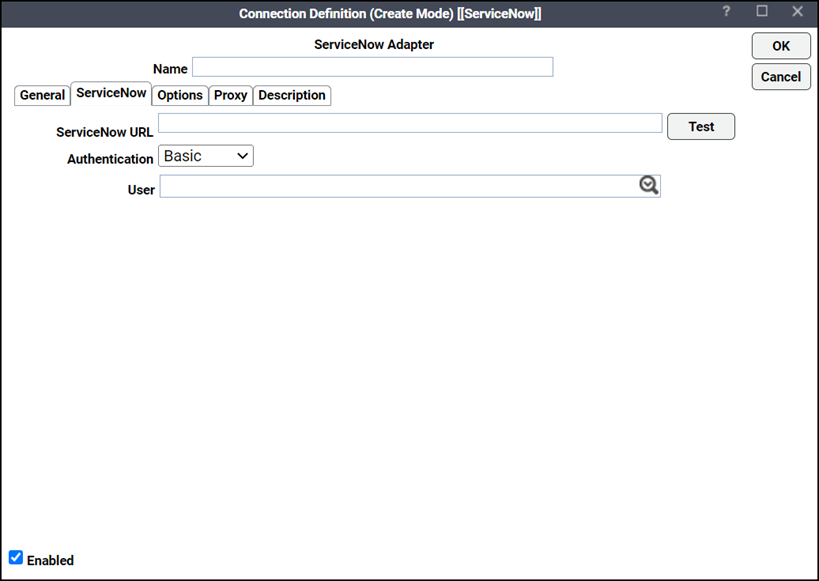The width and height of the screenshot is (819, 581).
Task: Expand the Authentication dropdown showing Basic
Action: click(x=206, y=156)
